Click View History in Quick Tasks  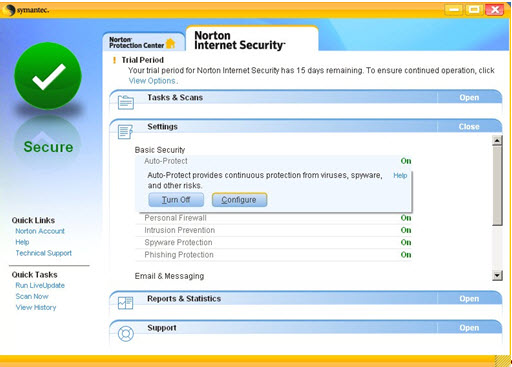(x=36, y=307)
